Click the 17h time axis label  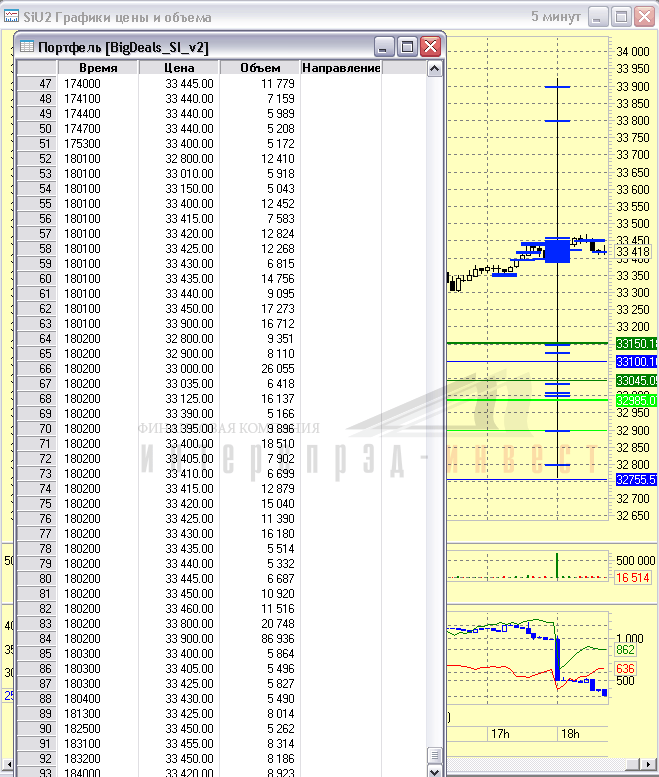[500, 733]
